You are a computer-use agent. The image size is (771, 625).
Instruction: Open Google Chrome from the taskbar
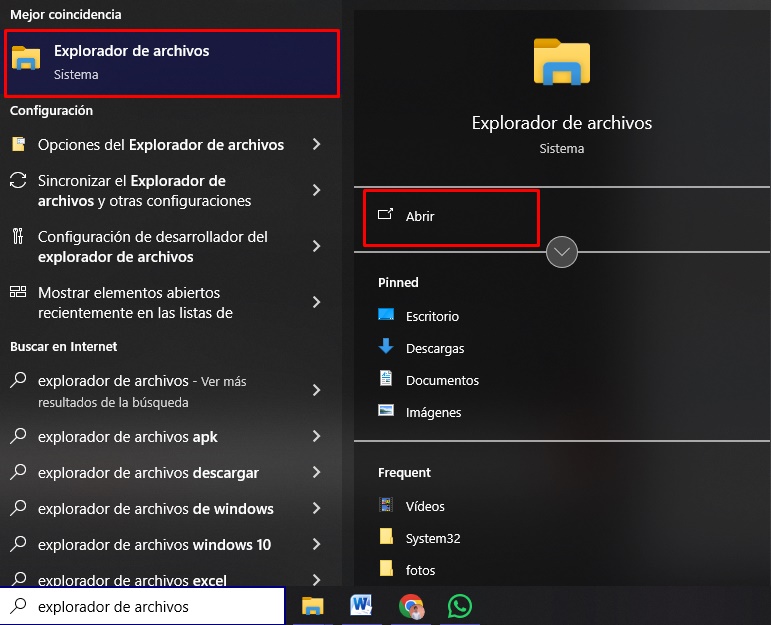coord(411,606)
